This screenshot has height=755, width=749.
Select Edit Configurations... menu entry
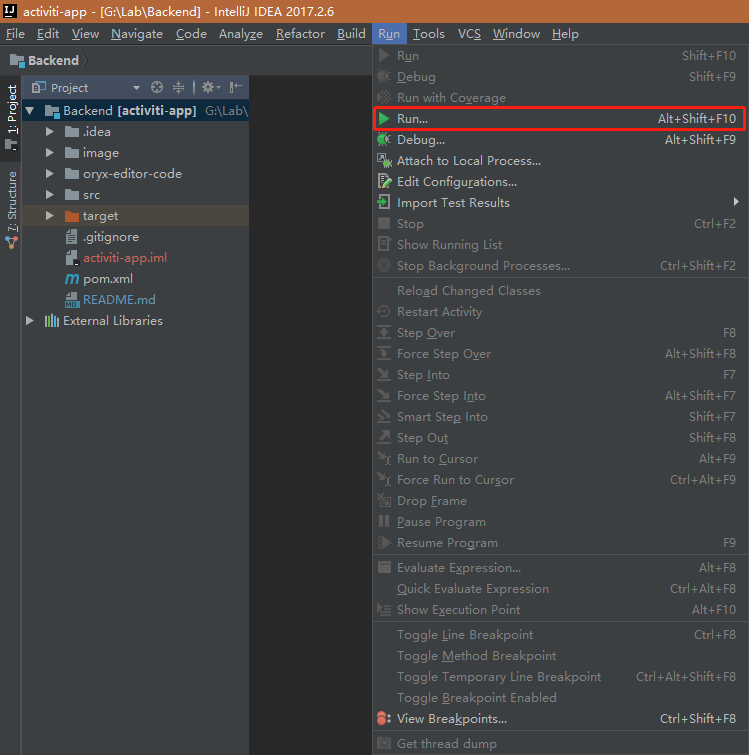pos(559,182)
